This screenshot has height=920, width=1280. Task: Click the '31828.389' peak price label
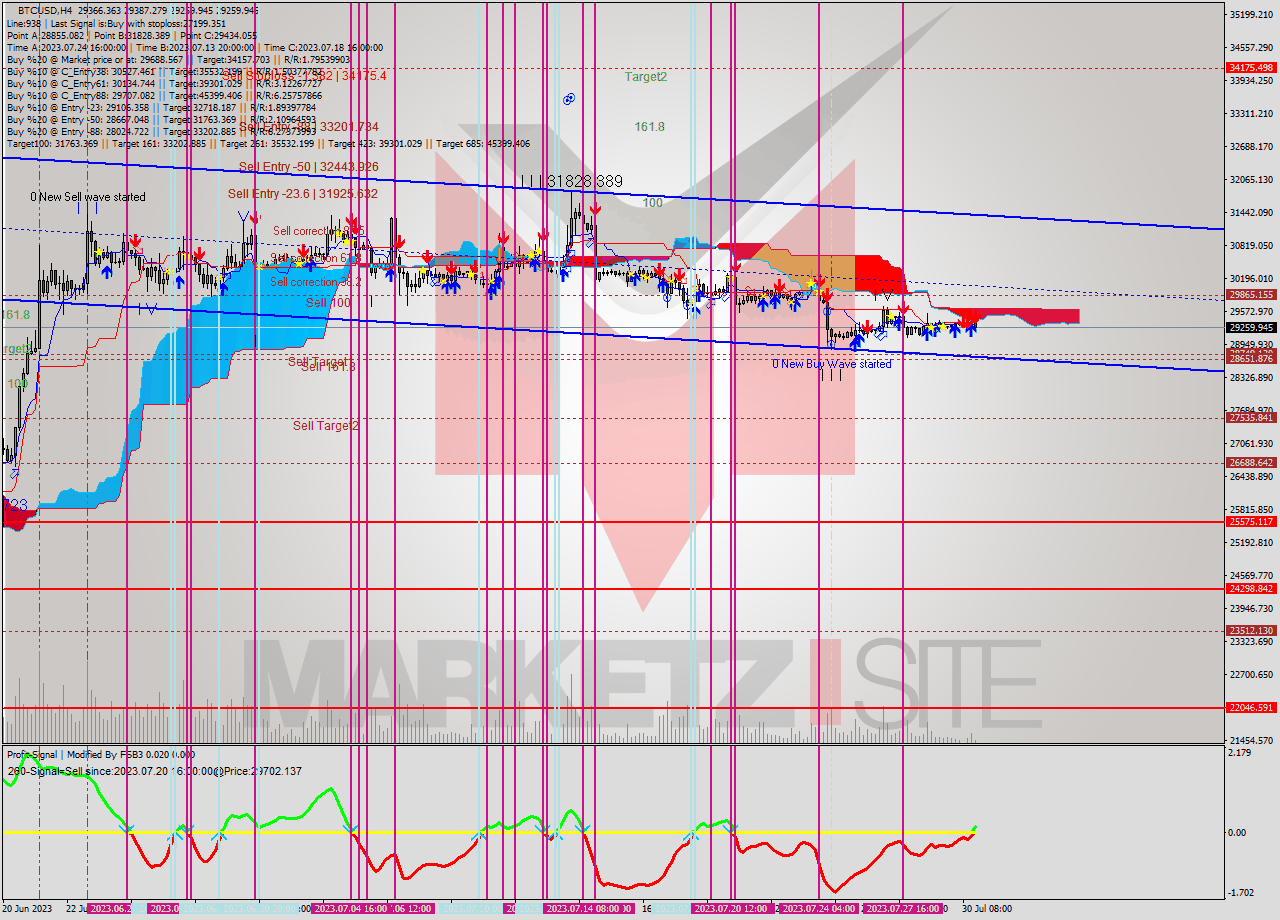(x=586, y=181)
